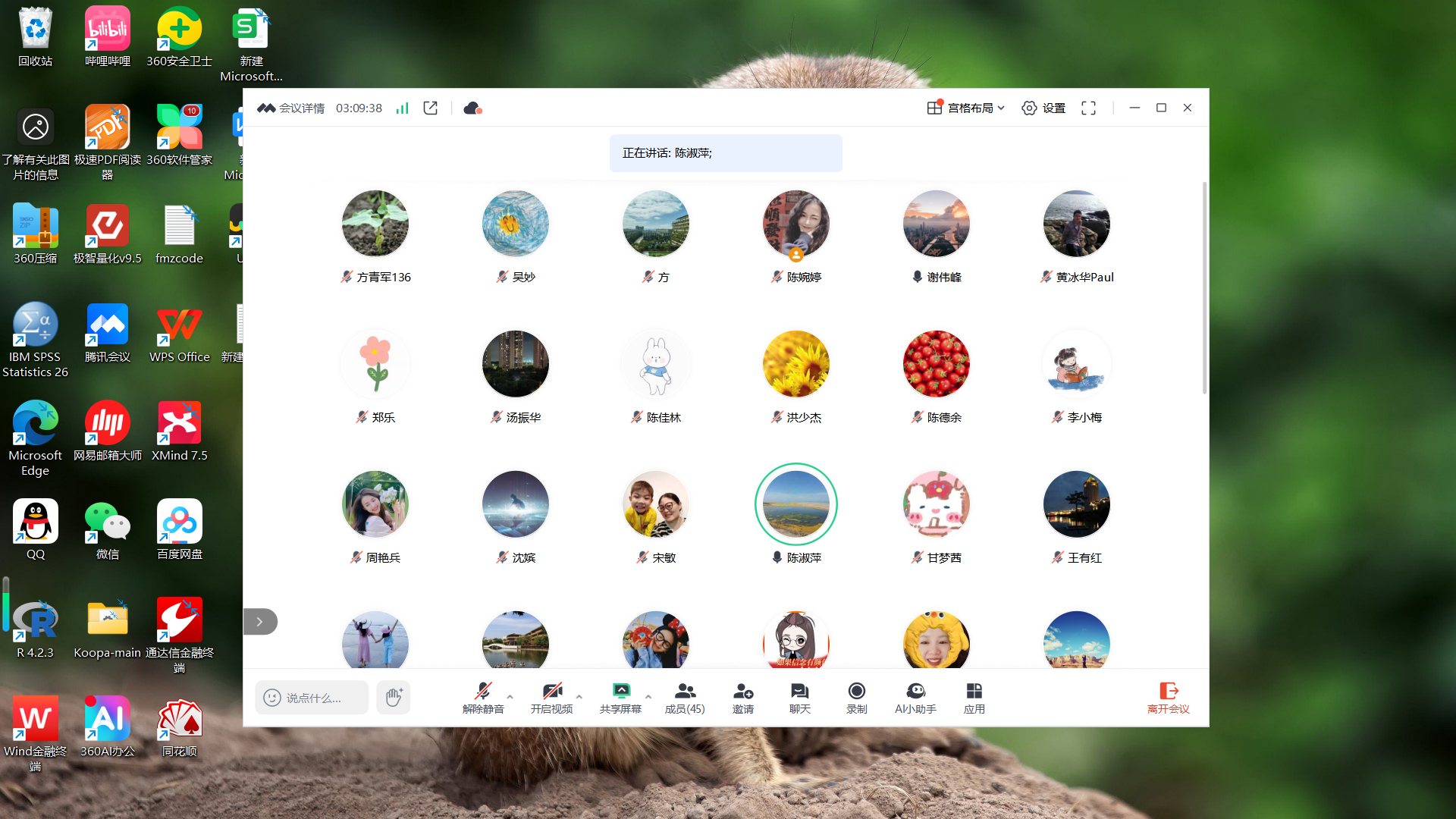This screenshot has height=819, width=1456.
Task: Expand video options arrow beside 开启视频
Action: pyautogui.click(x=579, y=695)
